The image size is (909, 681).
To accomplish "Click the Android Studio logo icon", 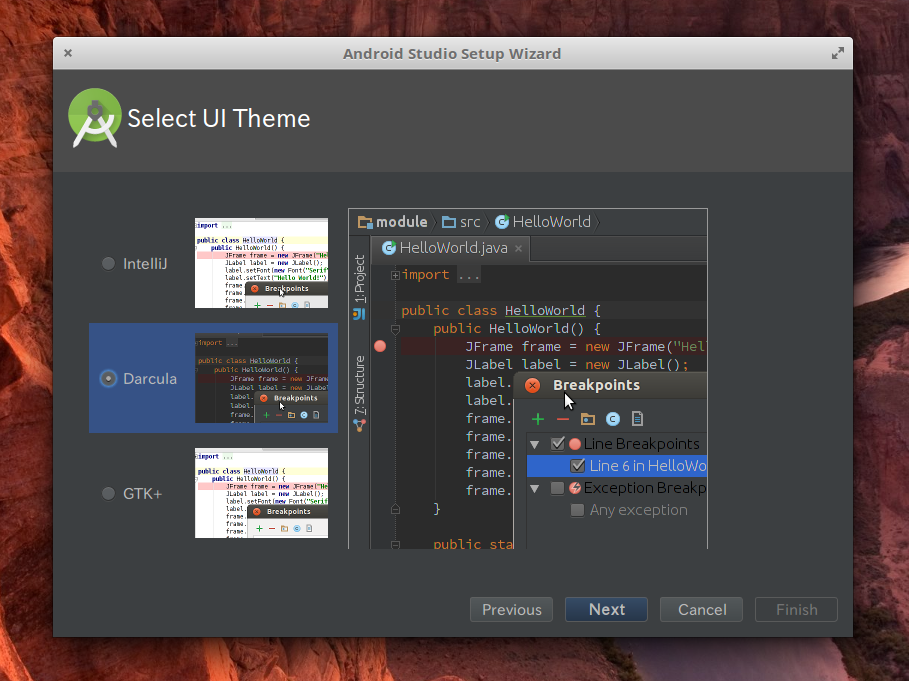I will (94, 118).
